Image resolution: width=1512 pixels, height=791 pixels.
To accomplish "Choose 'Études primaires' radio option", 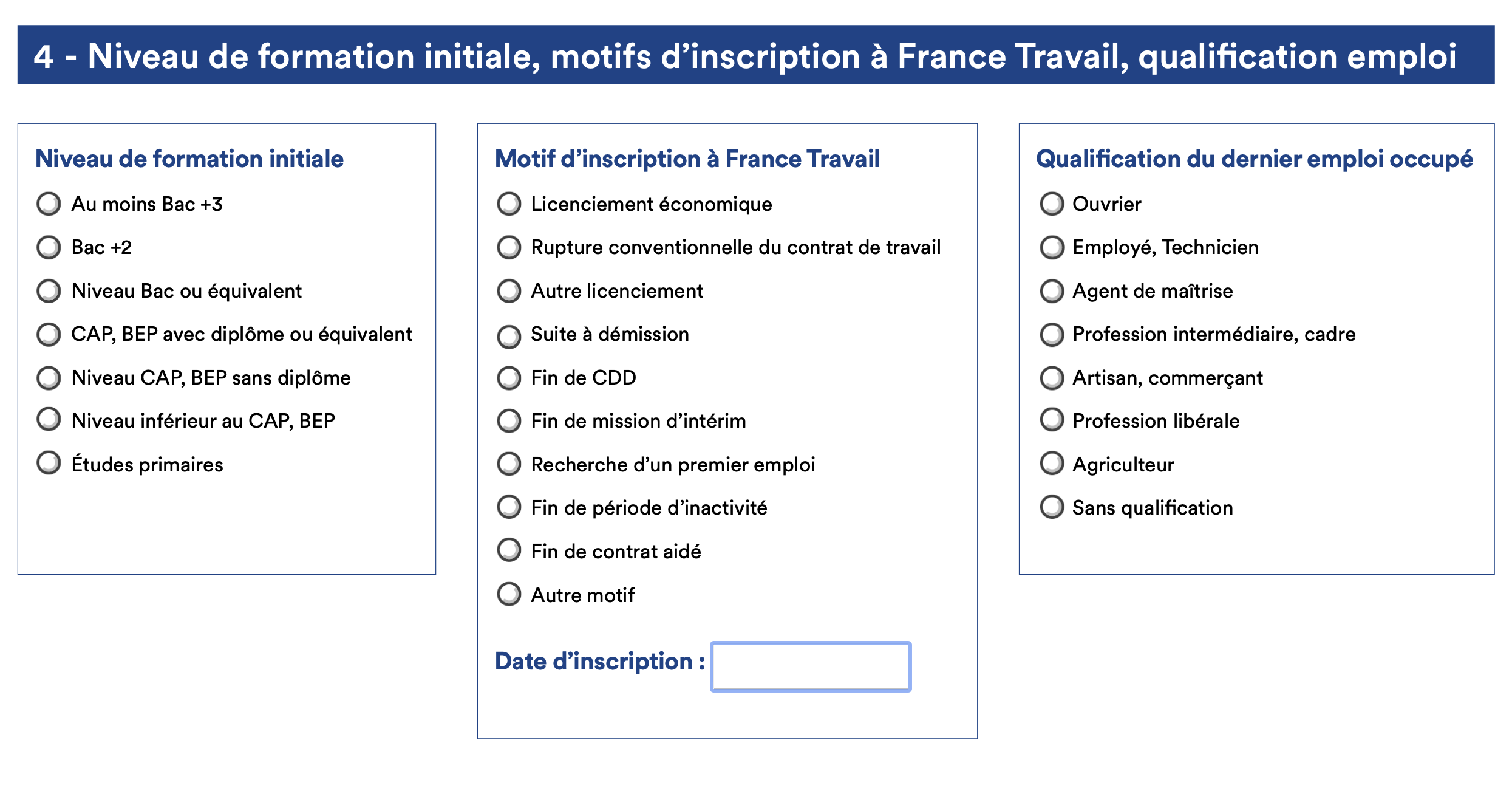I will point(49,462).
